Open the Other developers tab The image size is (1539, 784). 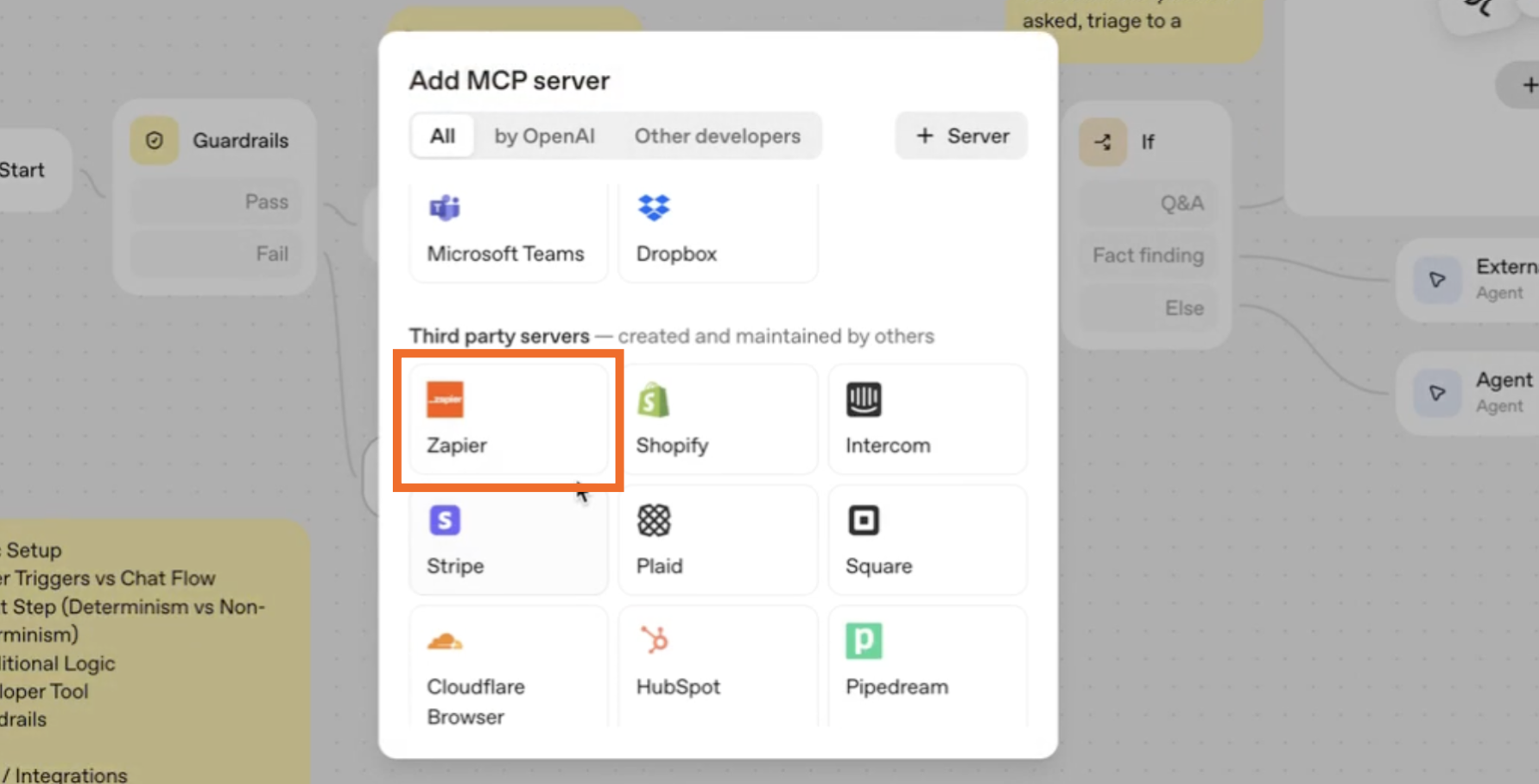pyautogui.click(x=718, y=136)
